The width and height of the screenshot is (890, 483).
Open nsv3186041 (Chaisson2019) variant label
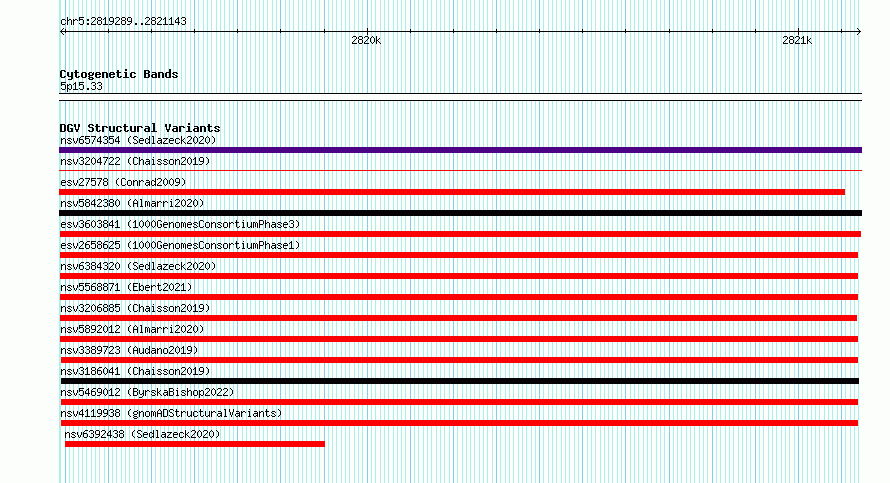[x=135, y=371]
